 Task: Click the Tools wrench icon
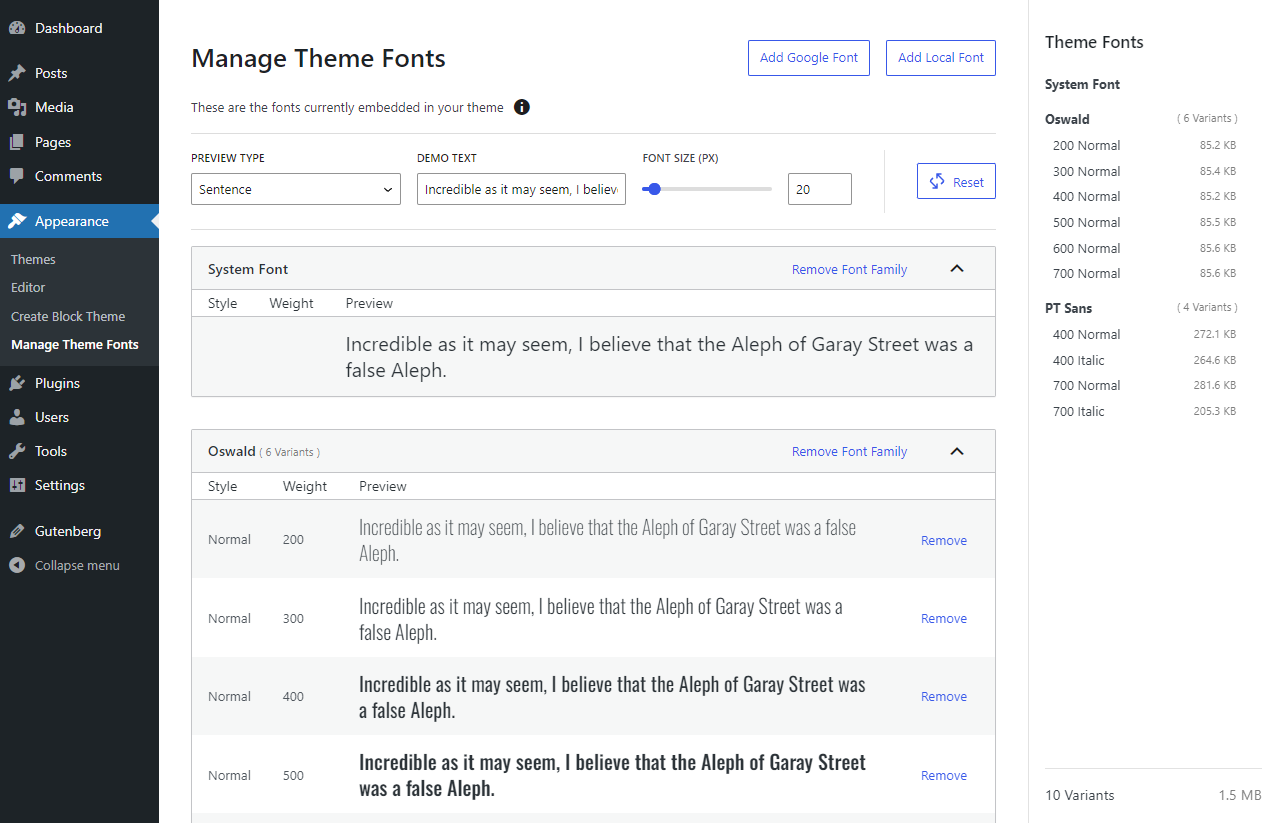tap(17, 451)
